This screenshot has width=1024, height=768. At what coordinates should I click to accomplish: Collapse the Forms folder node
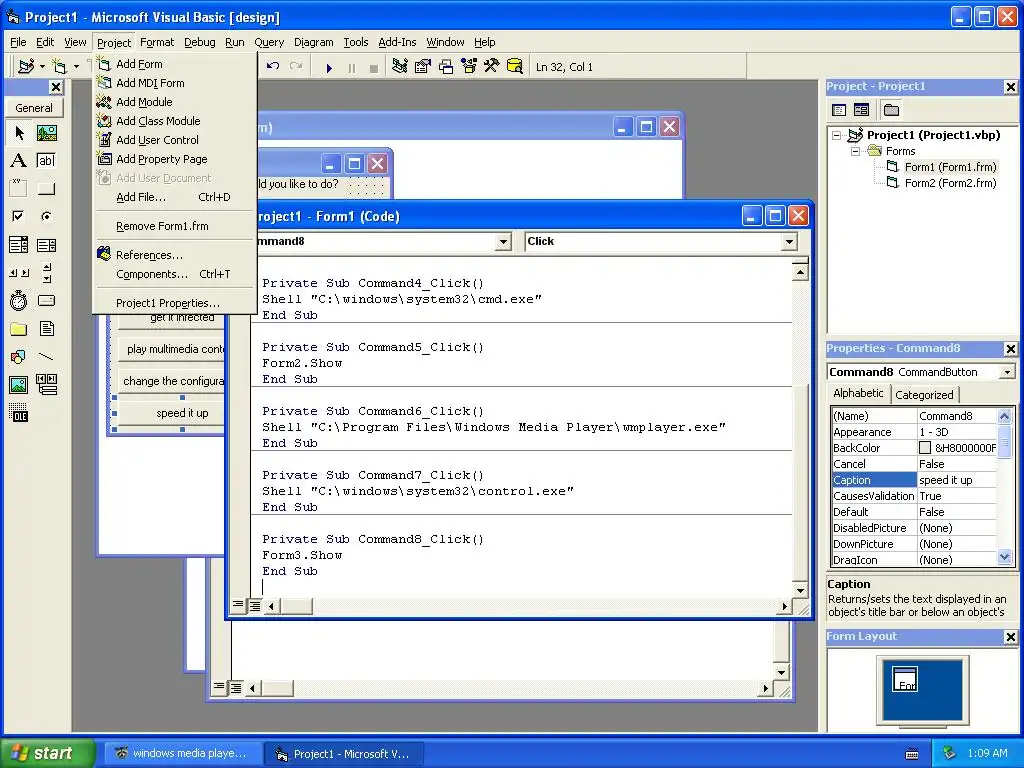click(x=856, y=151)
